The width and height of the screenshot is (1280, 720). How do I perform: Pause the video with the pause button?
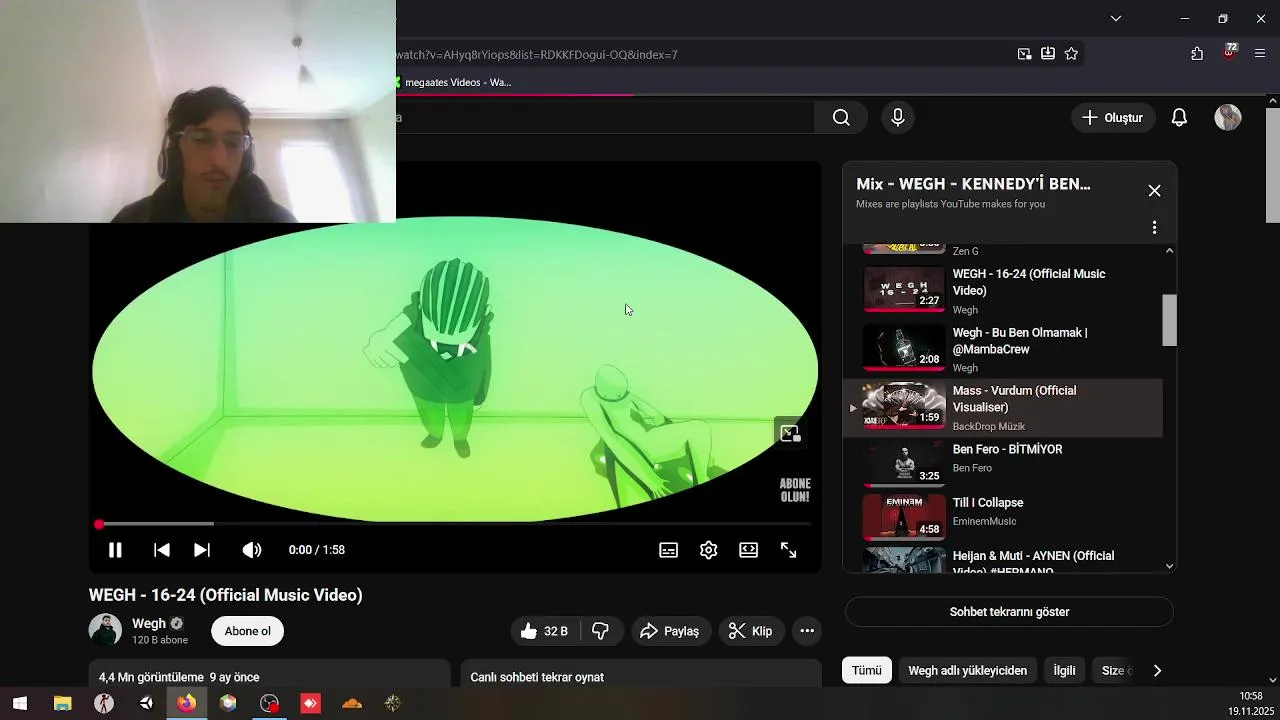[x=115, y=550]
